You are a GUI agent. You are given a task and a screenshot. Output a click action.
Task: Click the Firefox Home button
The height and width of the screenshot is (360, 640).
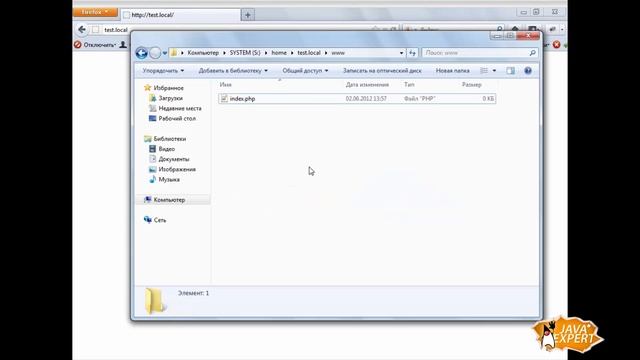[515, 29]
